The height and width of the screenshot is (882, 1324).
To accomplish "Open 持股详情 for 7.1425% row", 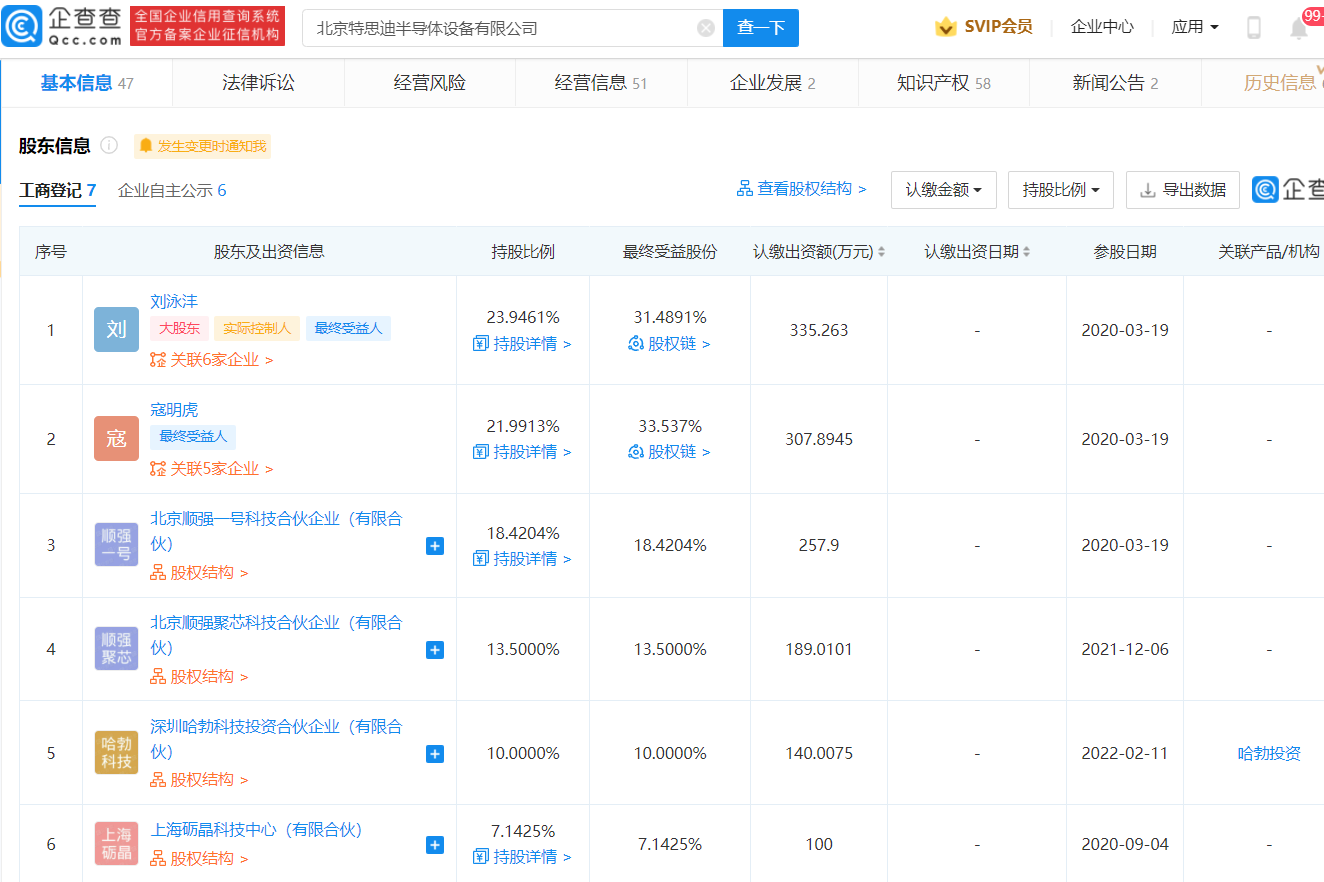I will click(522, 857).
